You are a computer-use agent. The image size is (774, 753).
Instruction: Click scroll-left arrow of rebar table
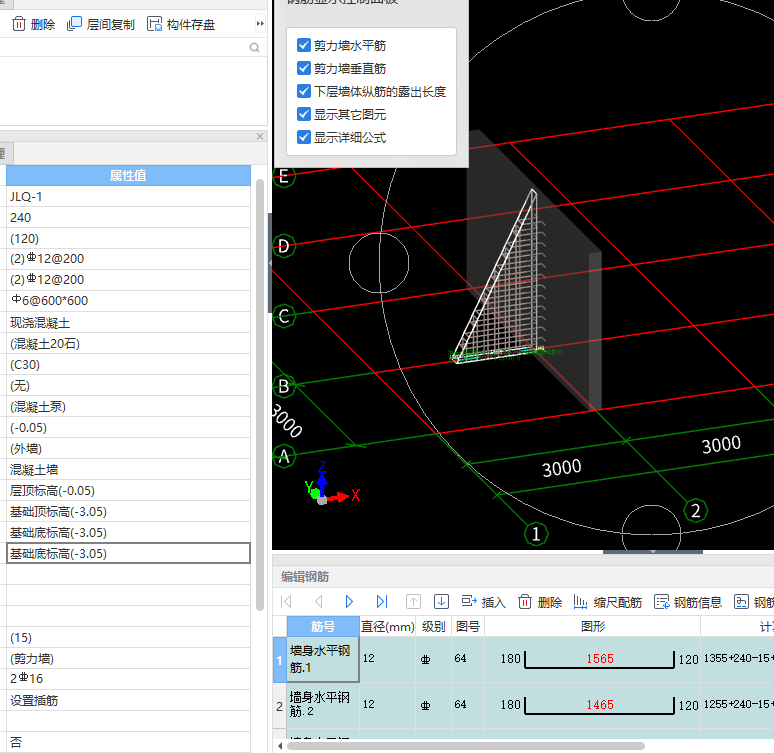pyautogui.click(x=280, y=746)
